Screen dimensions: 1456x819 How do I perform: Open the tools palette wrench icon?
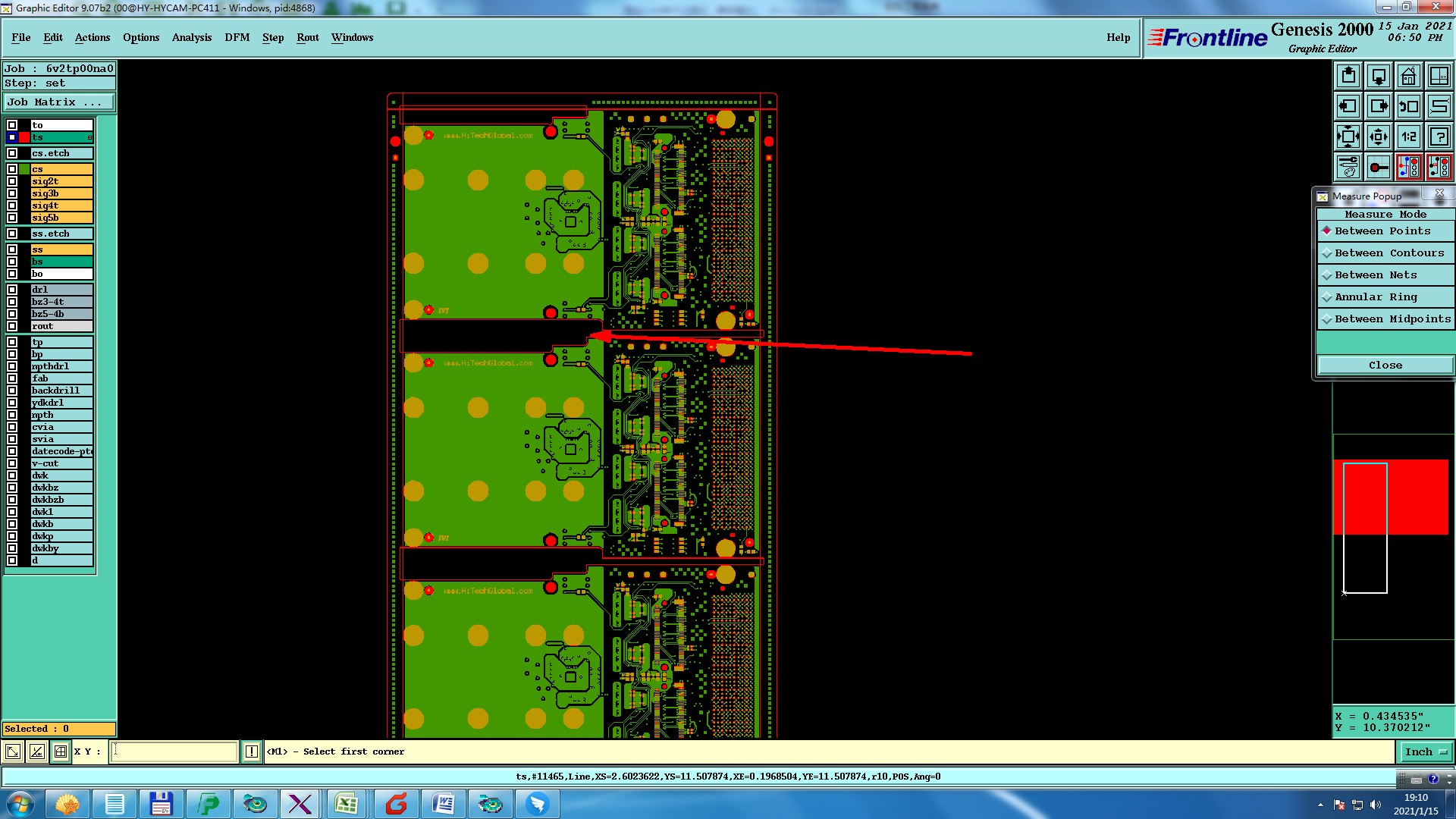pyautogui.click(x=1348, y=166)
